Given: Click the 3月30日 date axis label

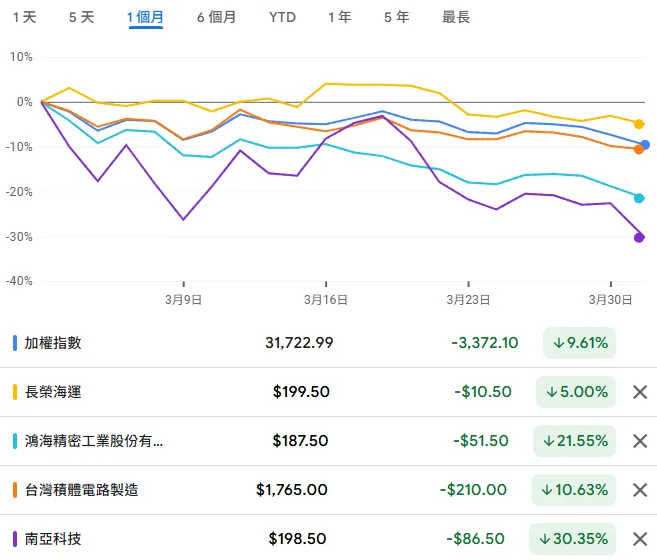Looking at the screenshot, I should 610,300.
